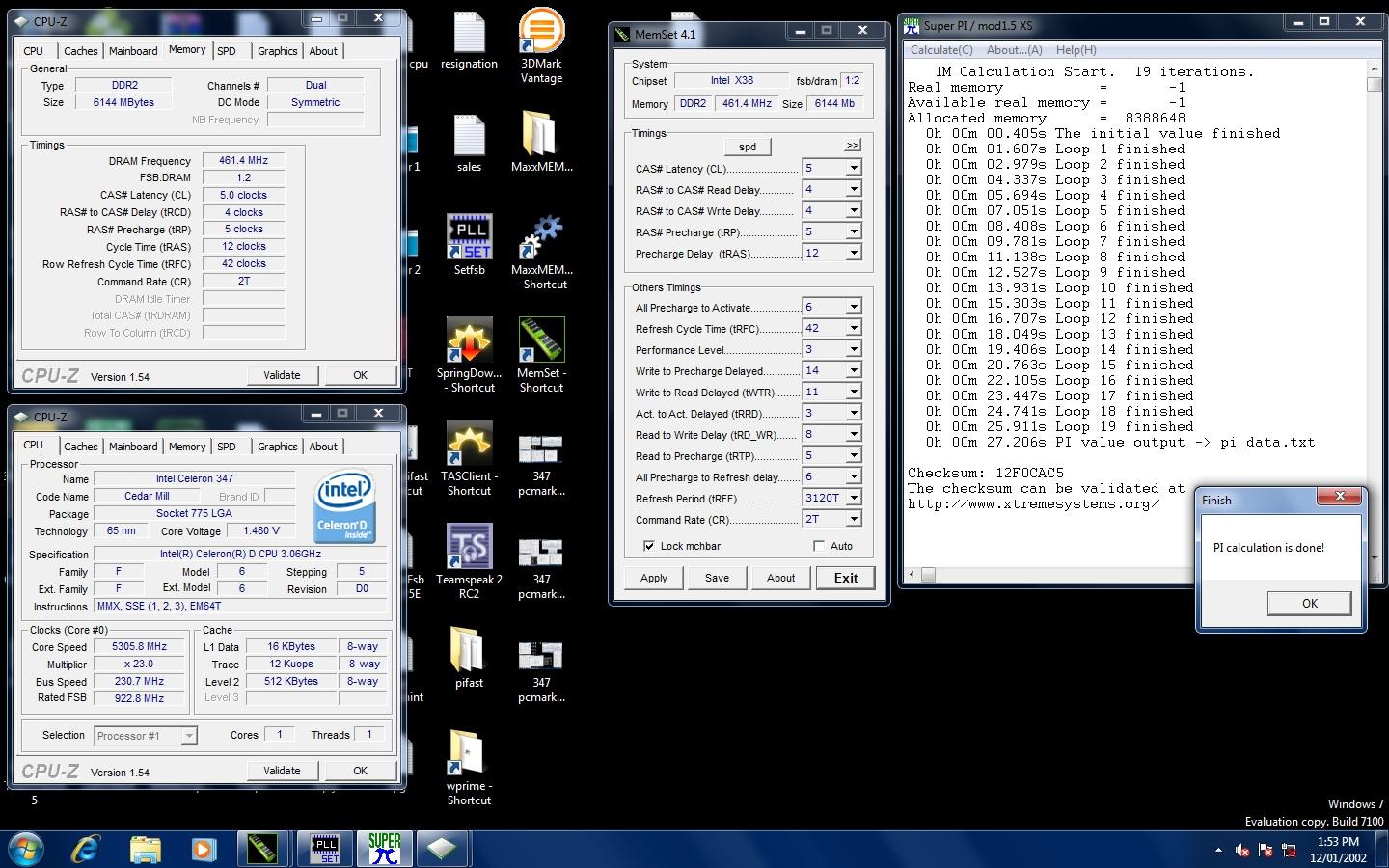Launch TASClient Shortcut icon
Screen dimensions: 1389x868
click(469, 458)
